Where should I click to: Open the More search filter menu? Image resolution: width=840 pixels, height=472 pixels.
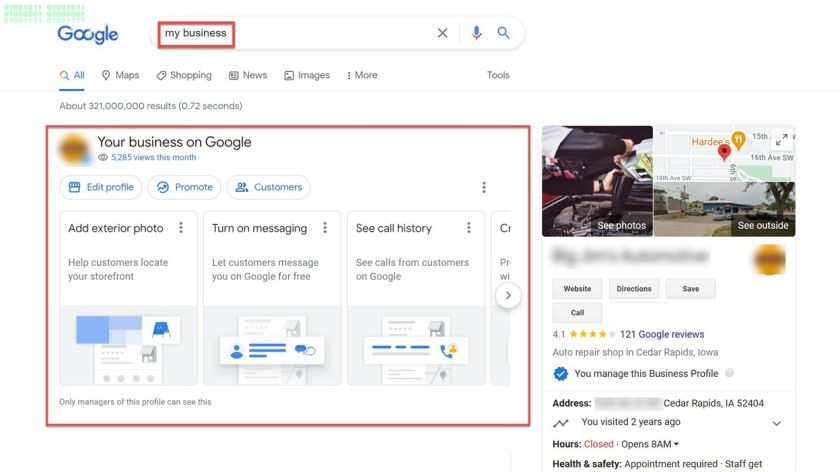coord(361,75)
